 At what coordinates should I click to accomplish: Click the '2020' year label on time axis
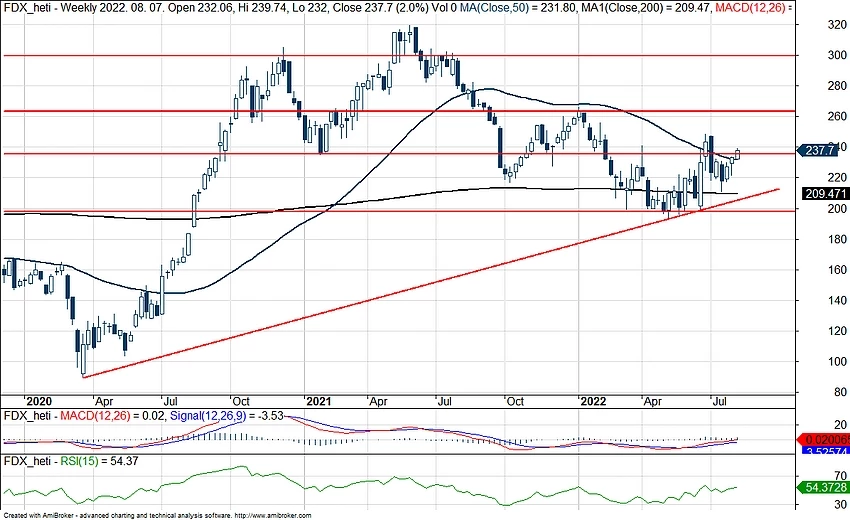pyautogui.click(x=39, y=401)
